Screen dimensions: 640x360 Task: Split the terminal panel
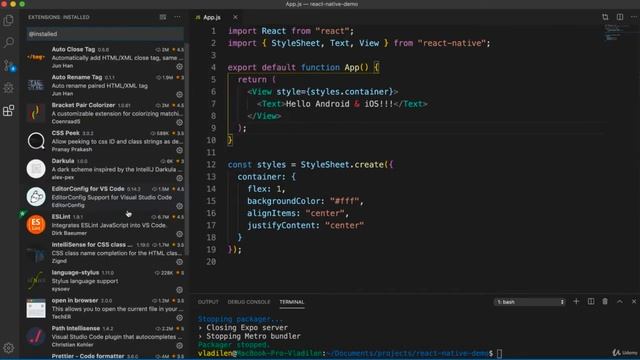(591, 302)
